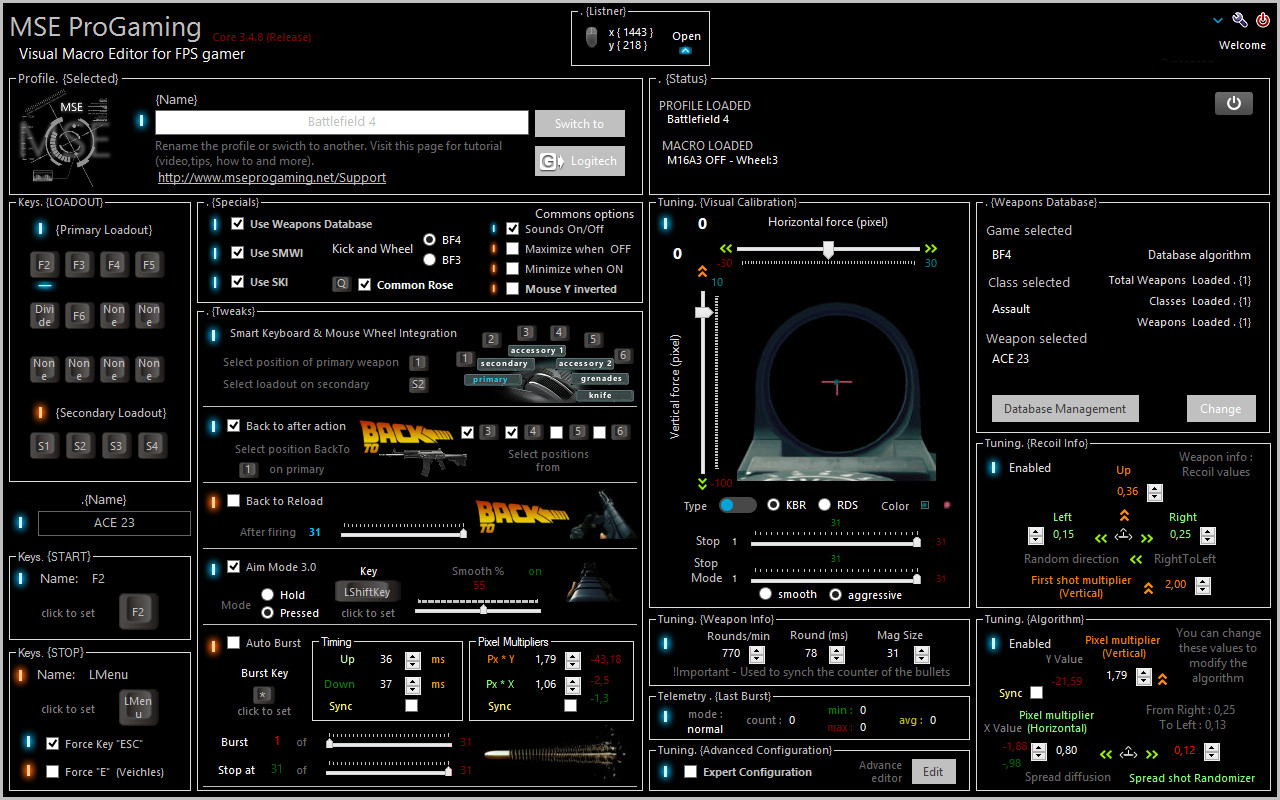Click the left chevrons of Horizontal force
Screen dimensions: 1280x800
point(726,248)
